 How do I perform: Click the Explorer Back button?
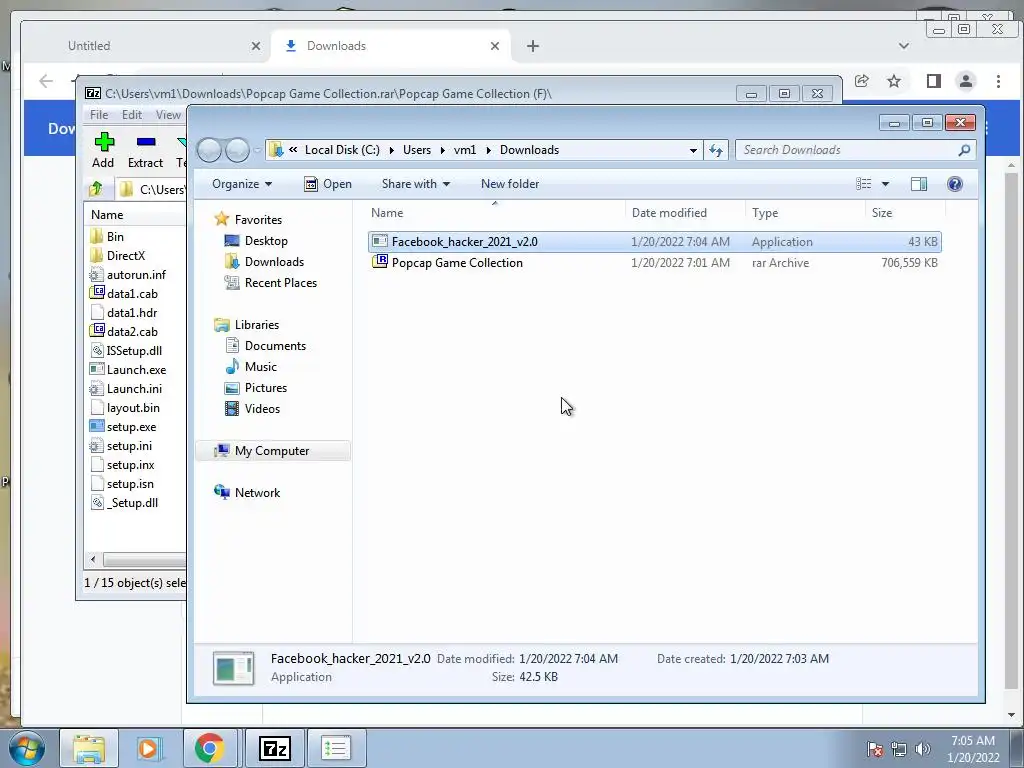click(209, 150)
